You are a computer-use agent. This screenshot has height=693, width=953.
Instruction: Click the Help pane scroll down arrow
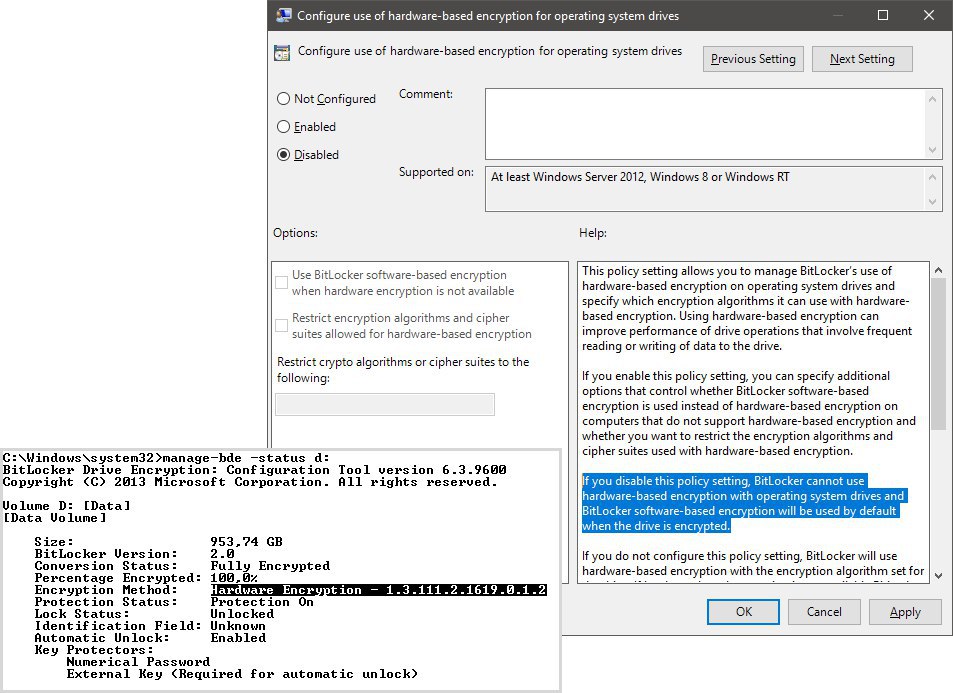(x=938, y=575)
